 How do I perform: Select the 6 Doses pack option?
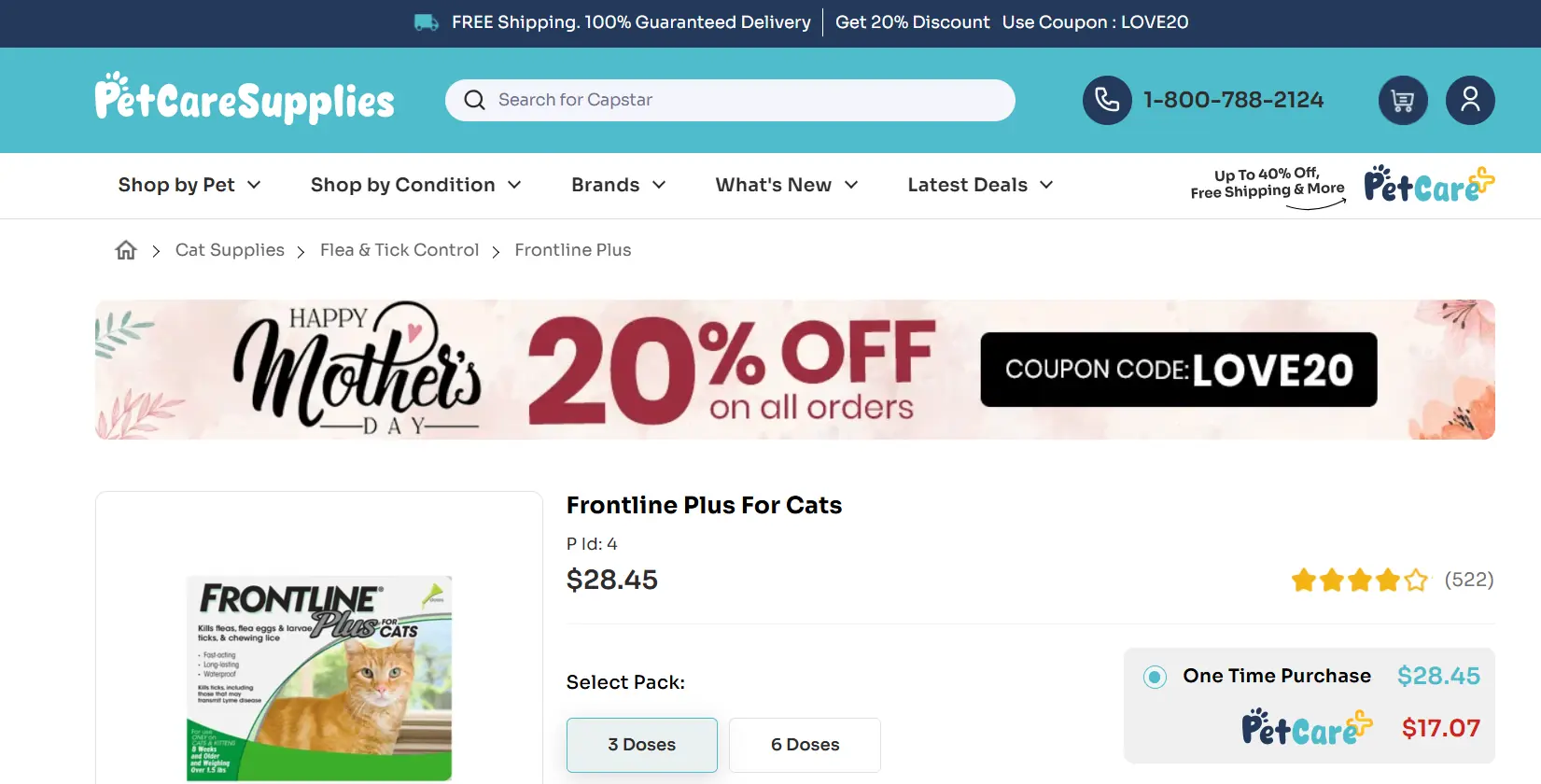[x=805, y=745]
